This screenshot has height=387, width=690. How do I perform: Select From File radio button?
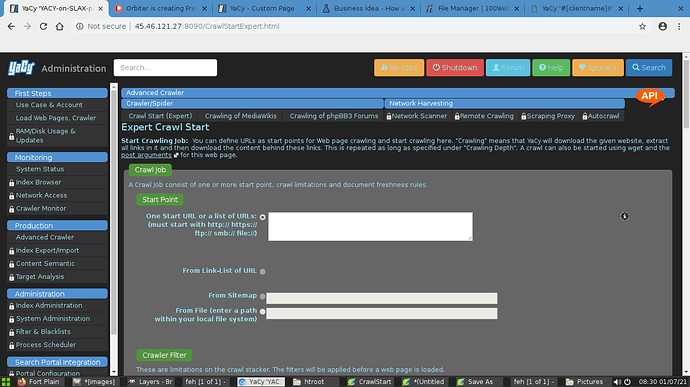[x=263, y=311]
